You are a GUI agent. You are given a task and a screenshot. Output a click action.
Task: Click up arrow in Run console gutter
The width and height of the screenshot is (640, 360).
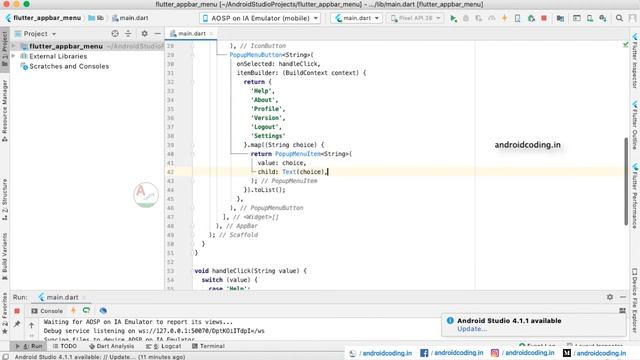31,325
